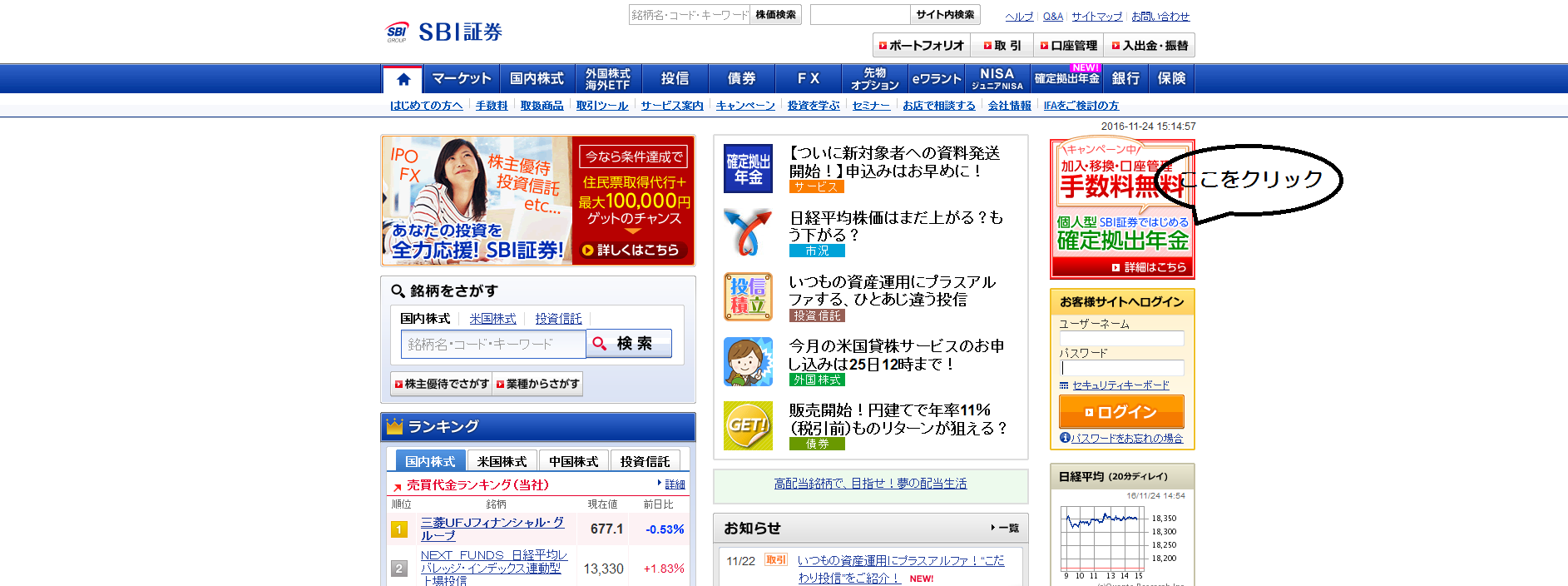The height and width of the screenshot is (586, 1568).
Task: Open お知らせ 一覧 link
Action: [1006, 528]
